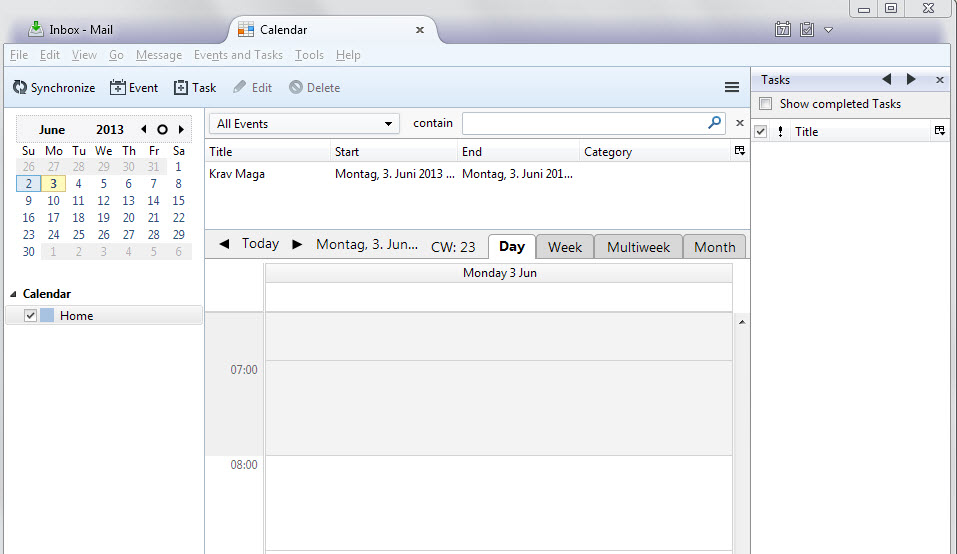The image size is (957, 554).
Task: Go to previous month in mini calendar
Action: click(x=143, y=129)
